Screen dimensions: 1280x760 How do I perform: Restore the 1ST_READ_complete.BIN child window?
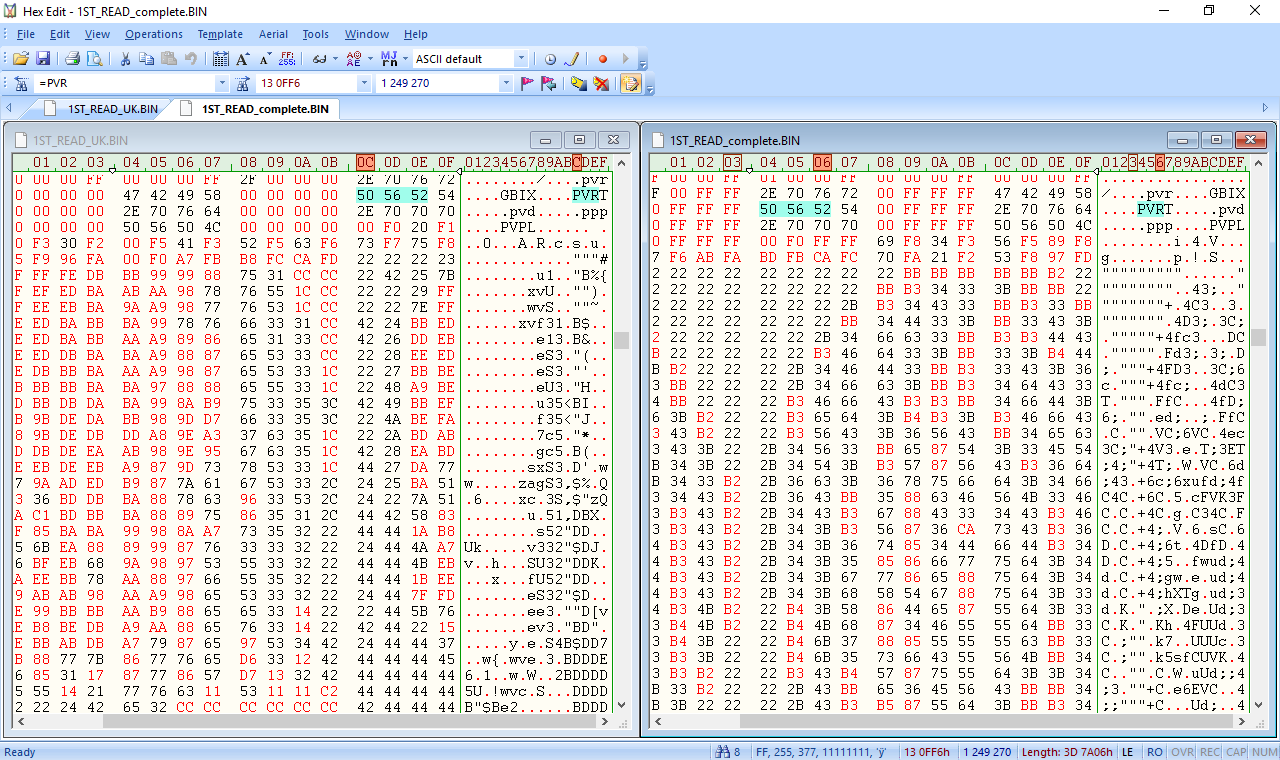click(x=1216, y=140)
